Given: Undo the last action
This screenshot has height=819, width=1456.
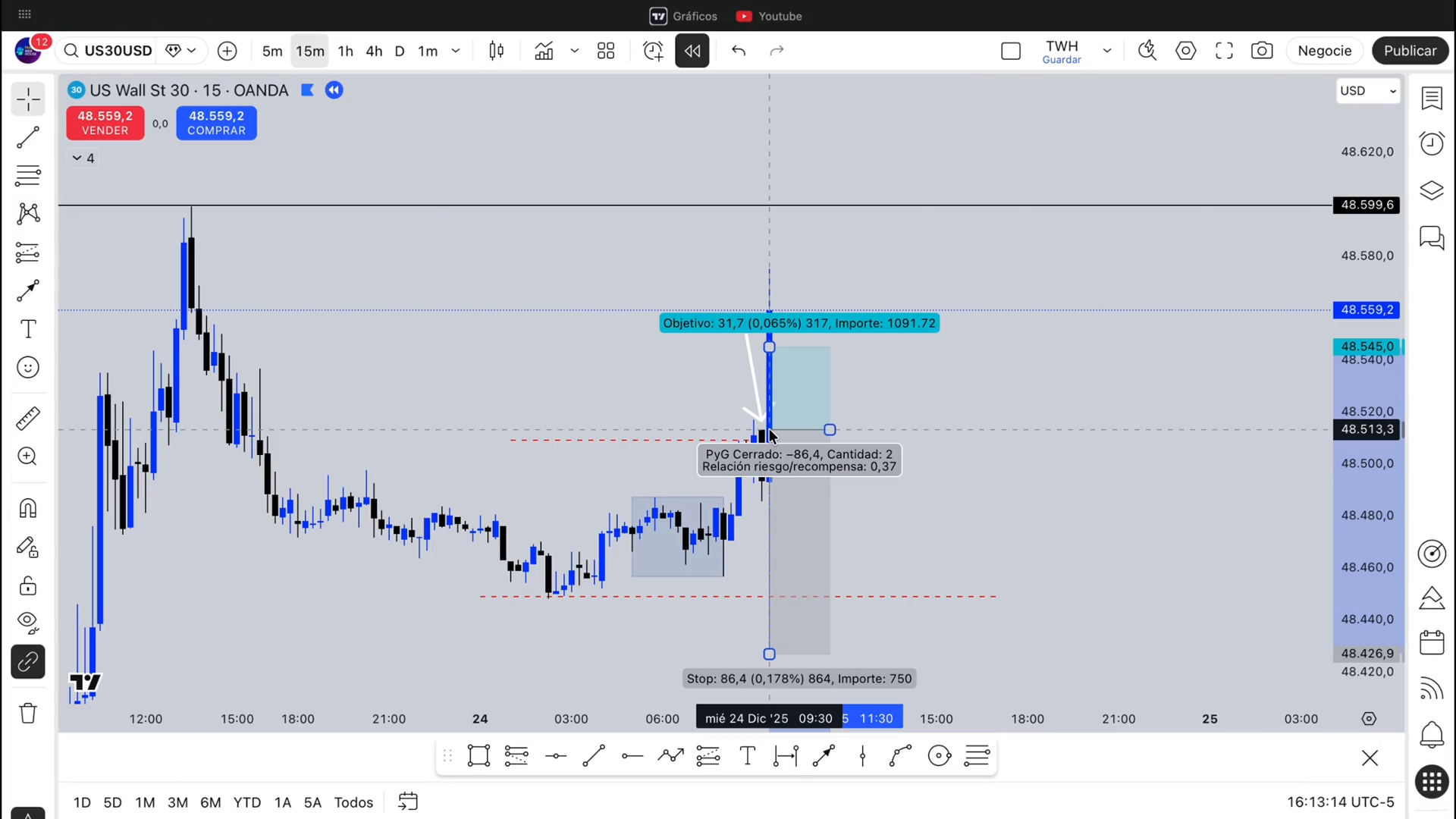Looking at the screenshot, I should [x=739, y=51].
